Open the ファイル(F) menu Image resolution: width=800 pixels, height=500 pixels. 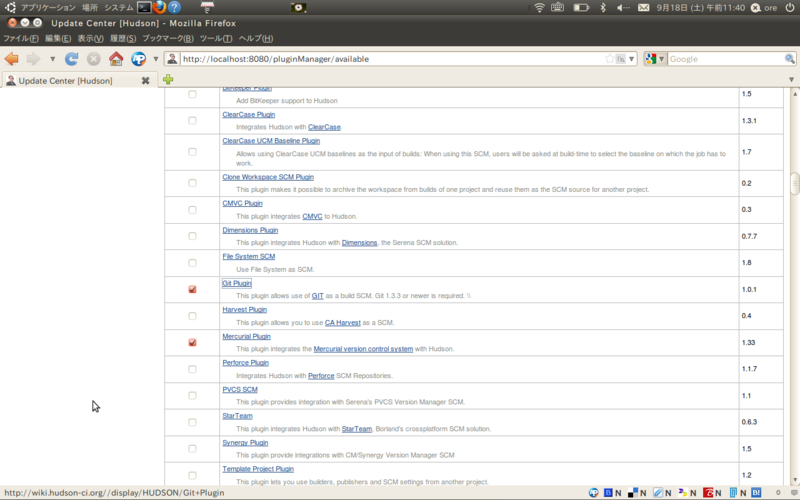[21, 38]
